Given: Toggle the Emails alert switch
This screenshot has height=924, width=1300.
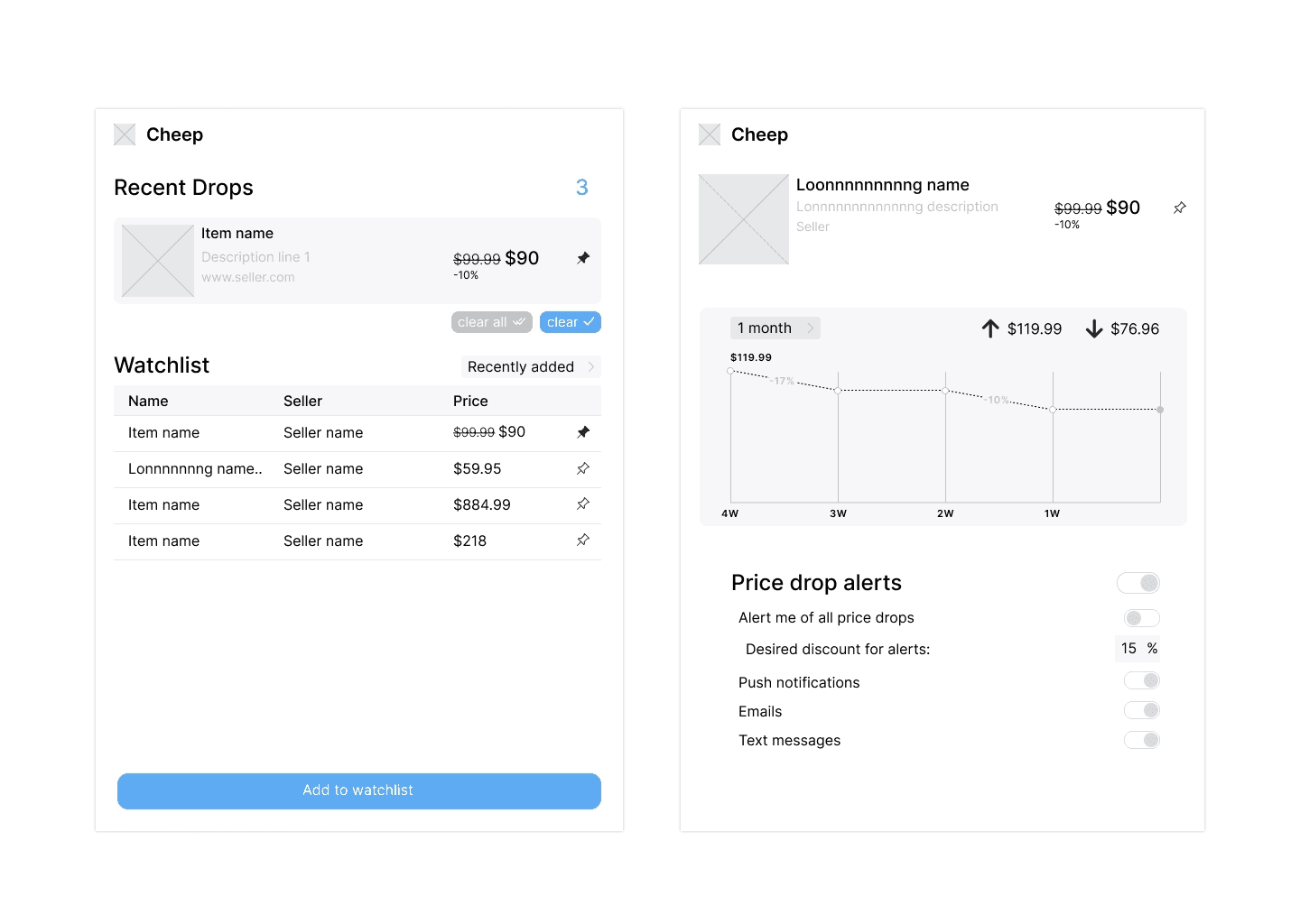Looking at the screenshot, I should (1142, 710).
